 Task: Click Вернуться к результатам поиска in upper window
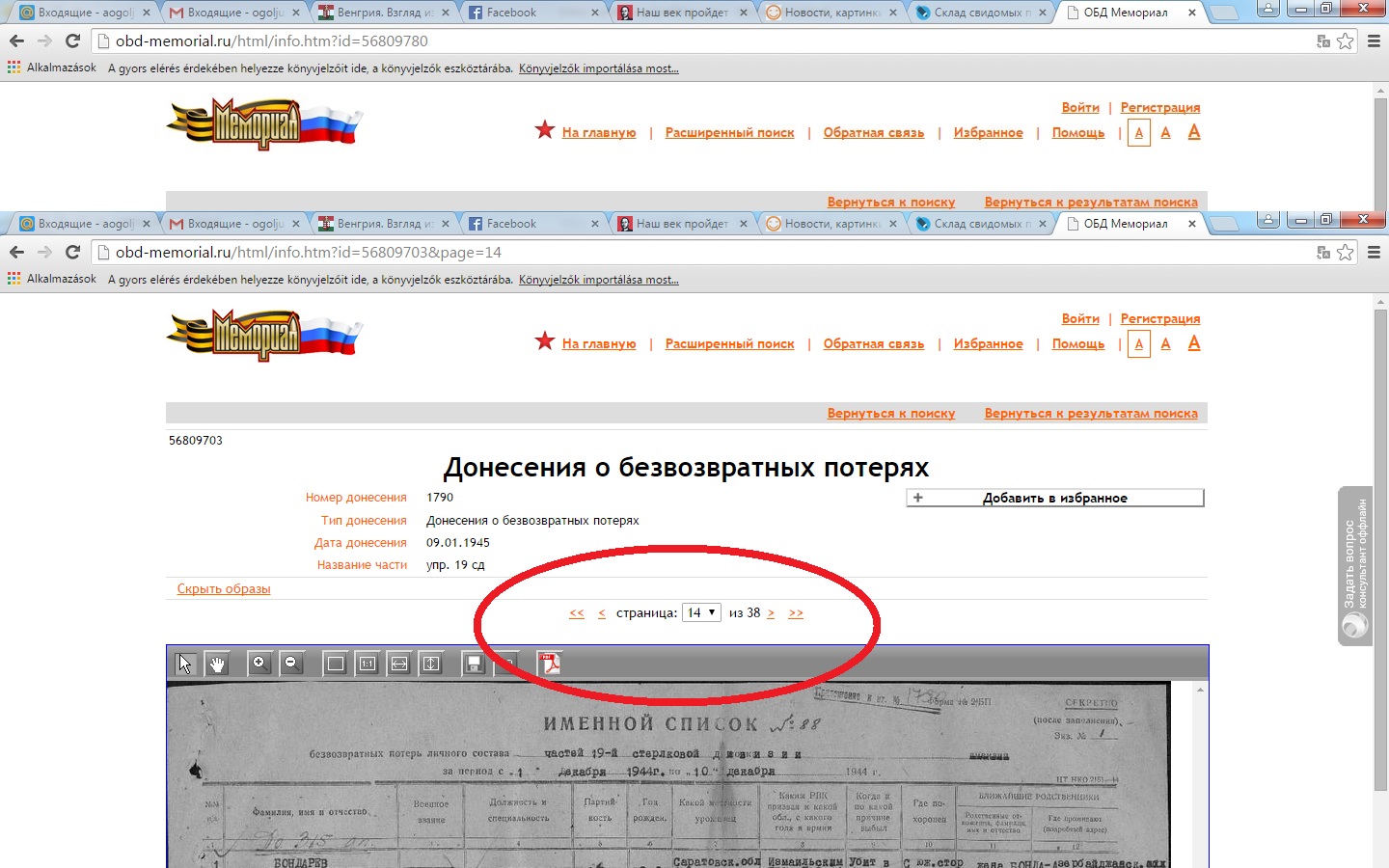1091,202
